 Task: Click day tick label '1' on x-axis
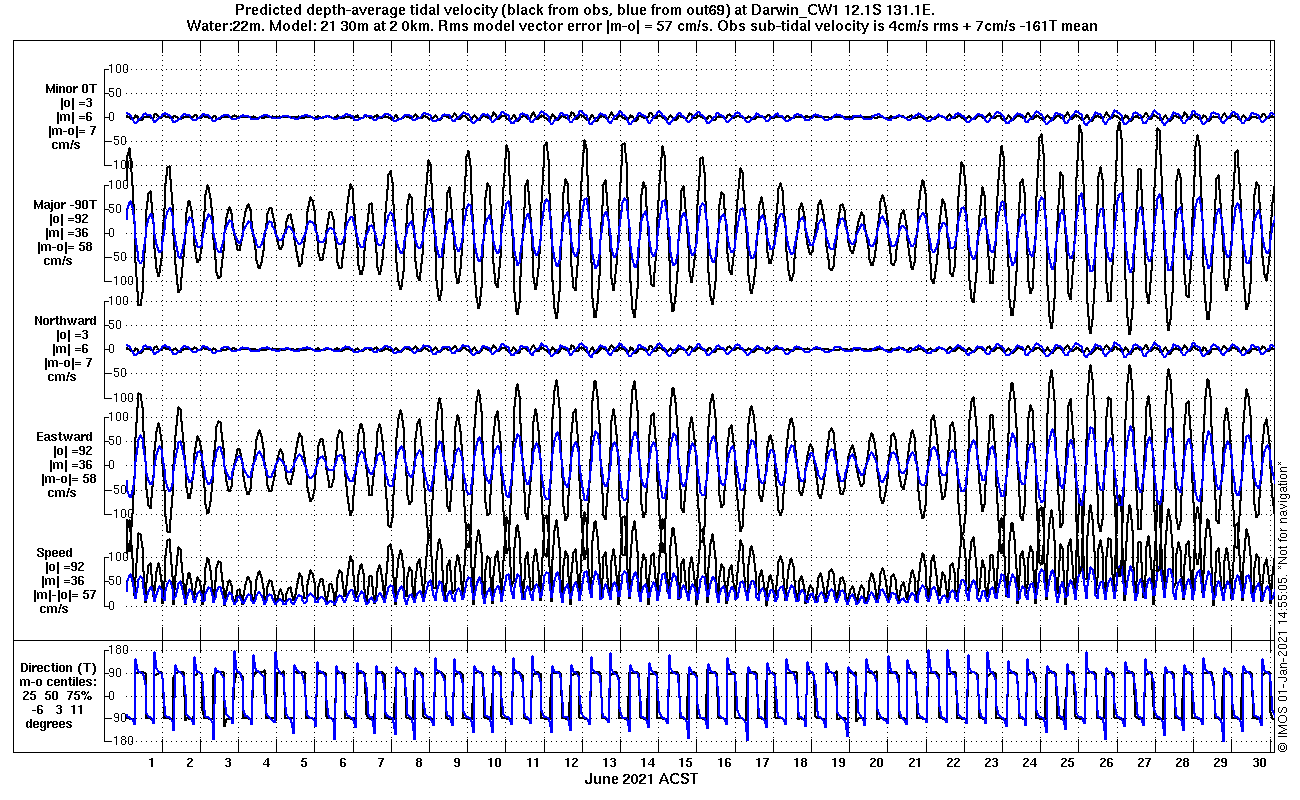coord(152,763)
